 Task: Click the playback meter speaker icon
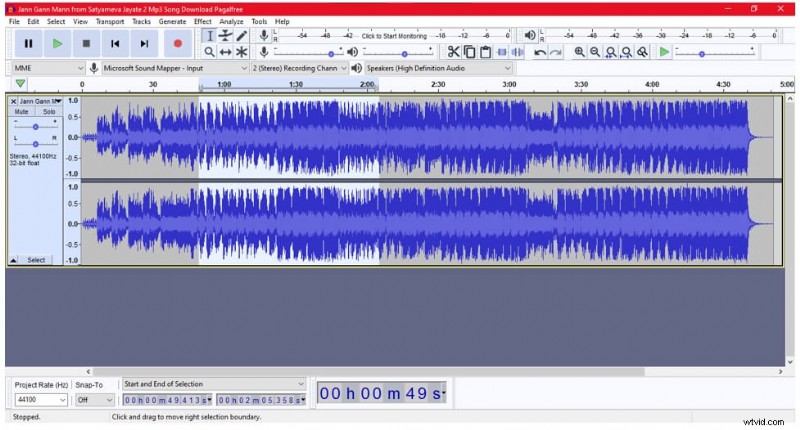[530, 36]
